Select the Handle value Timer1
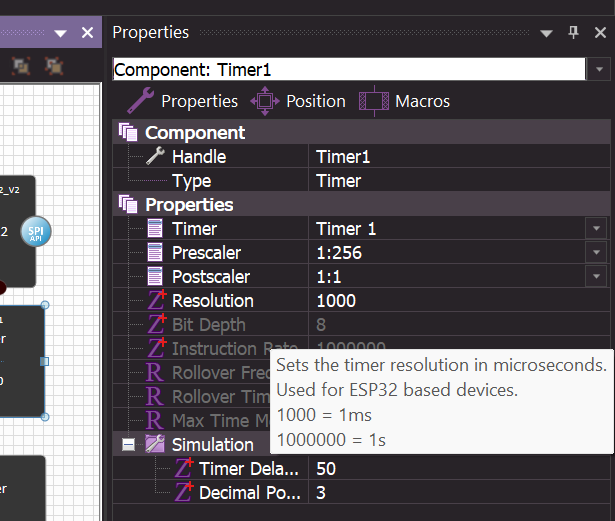 coord(343,157)
